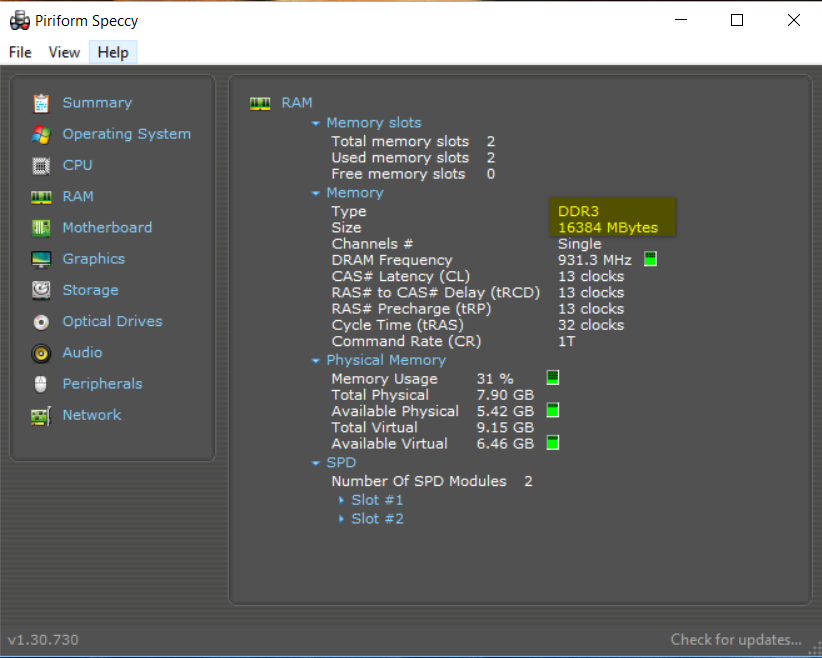Collapse the Memory slots section

[316, 123]
